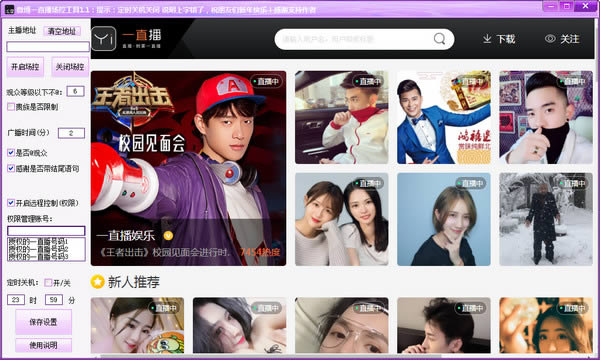Click the 关注 eye icon
The height and width of the screenshot is (360, 600).
point(550,39)
